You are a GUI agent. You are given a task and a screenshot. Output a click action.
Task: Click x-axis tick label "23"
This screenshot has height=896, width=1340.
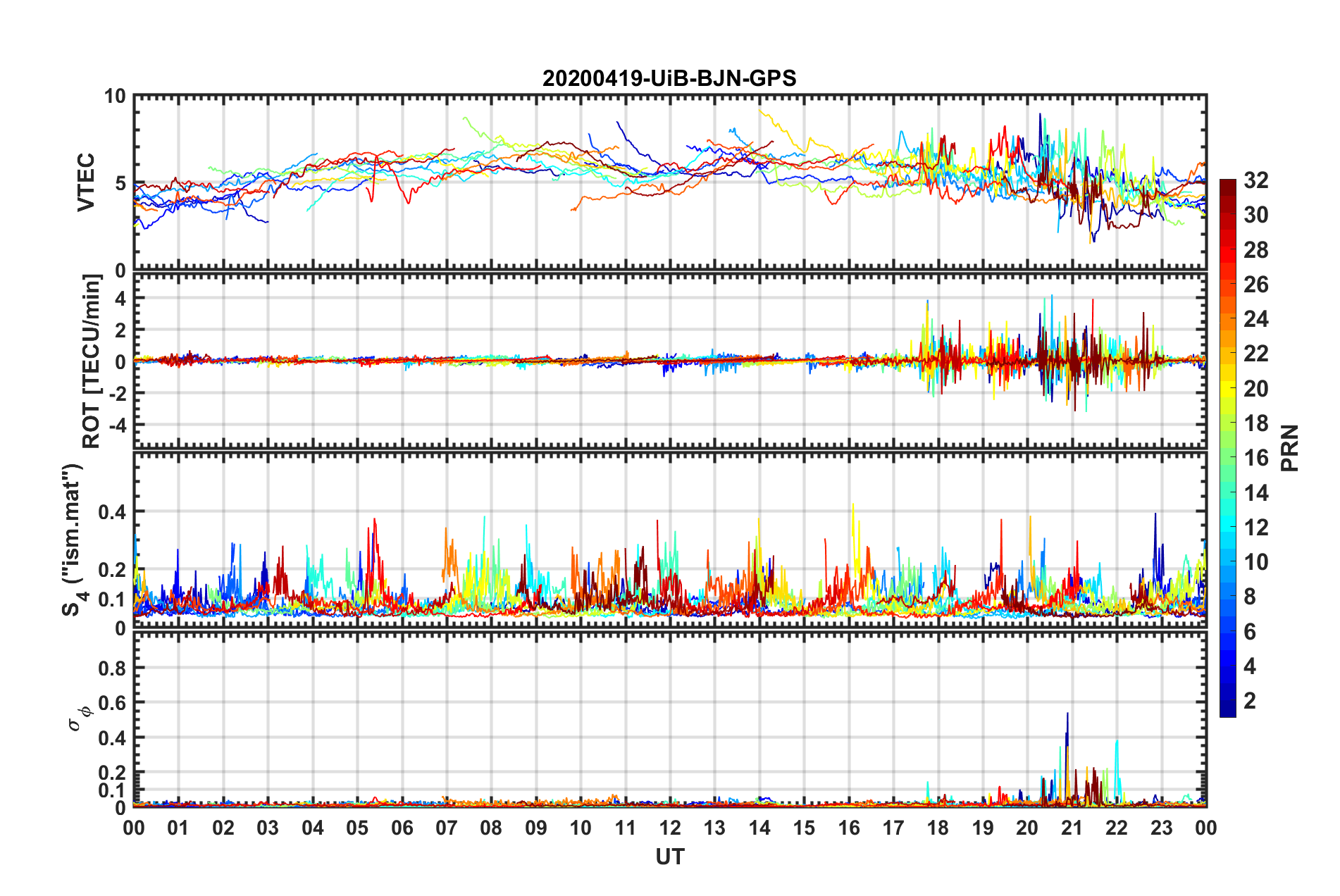tap(1162, 828)
